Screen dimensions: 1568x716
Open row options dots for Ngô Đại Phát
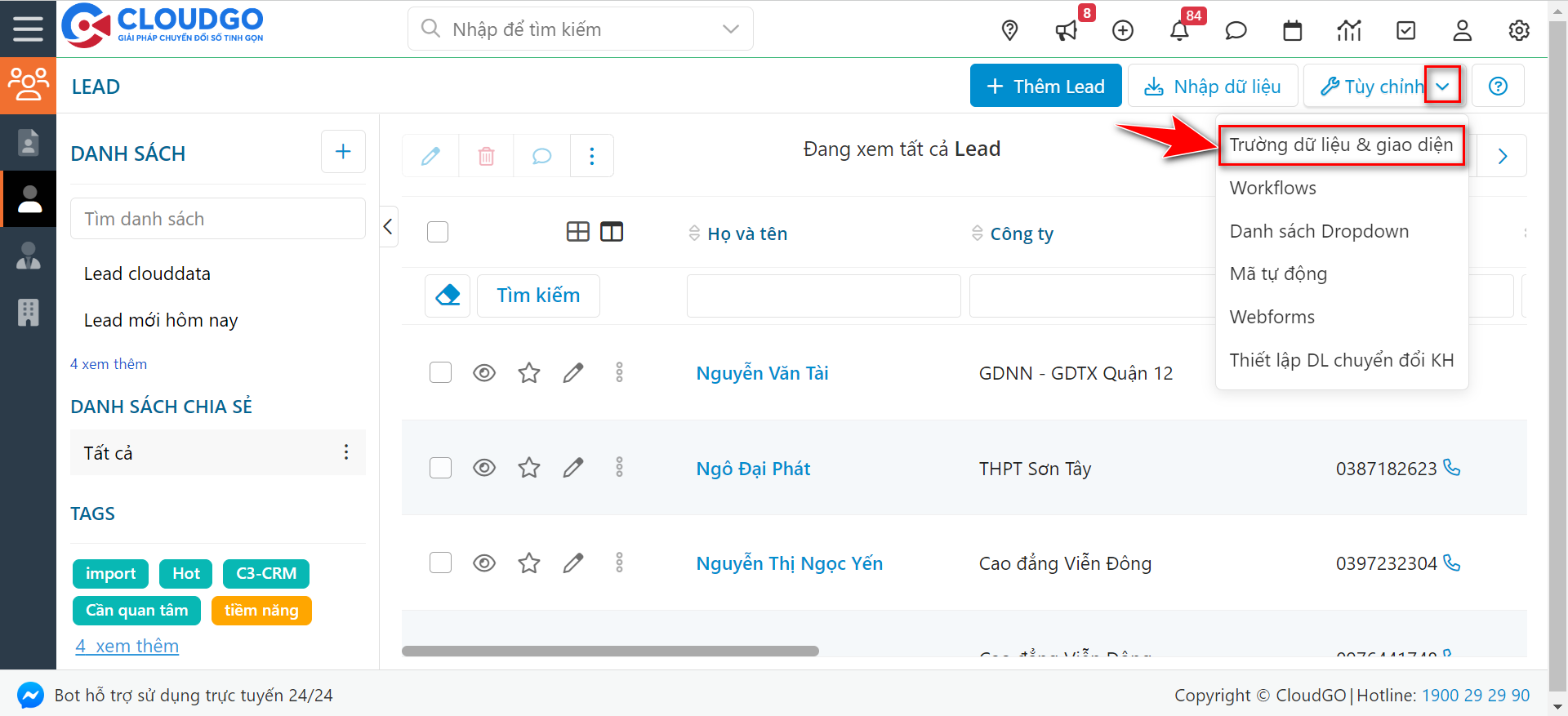click(x=619, y=467)
